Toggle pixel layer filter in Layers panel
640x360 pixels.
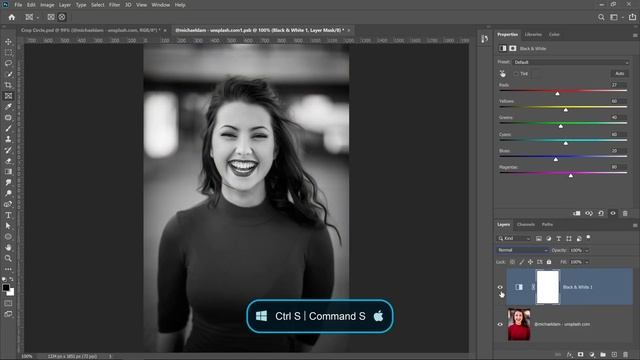(x=539, y=238)
